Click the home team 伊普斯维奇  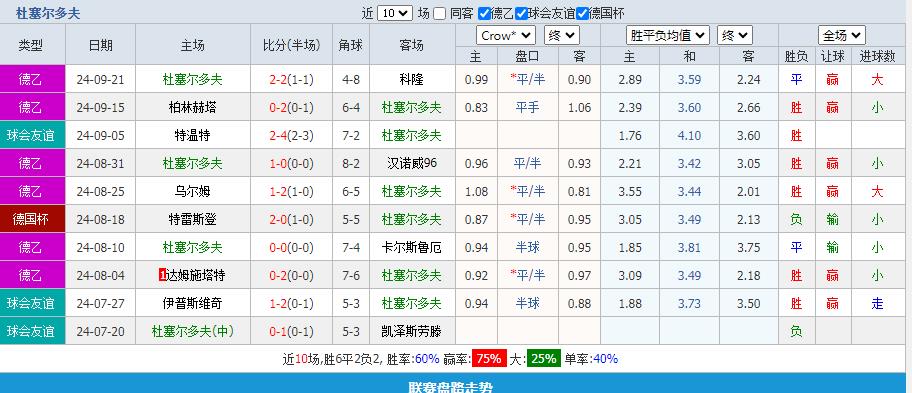pos(193,303)
